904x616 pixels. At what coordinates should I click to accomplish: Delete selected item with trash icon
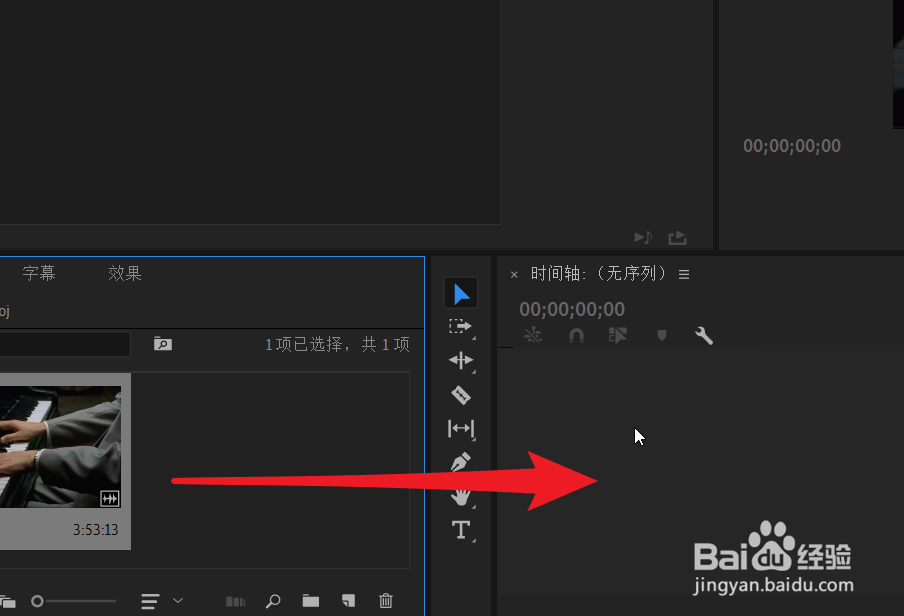(x=386, y=601)
